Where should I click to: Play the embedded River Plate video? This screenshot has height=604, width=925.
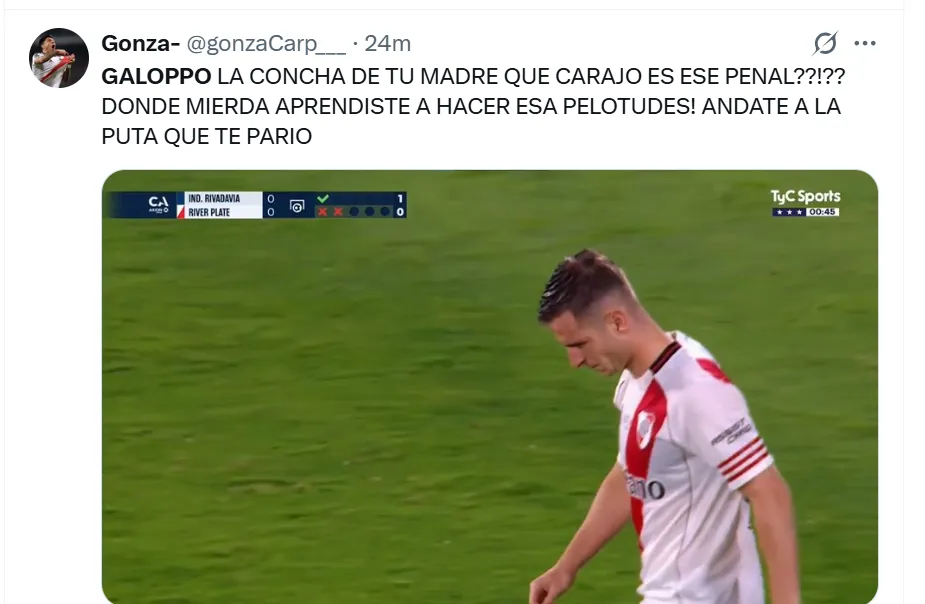click(490, 386)
